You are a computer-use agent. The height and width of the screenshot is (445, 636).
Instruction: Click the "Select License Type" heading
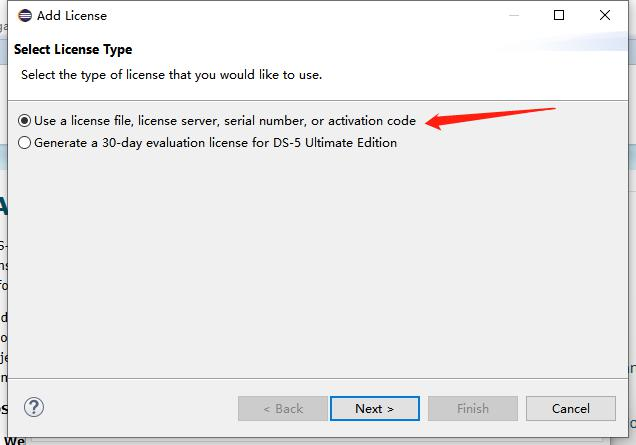click(x=73, y=50)
